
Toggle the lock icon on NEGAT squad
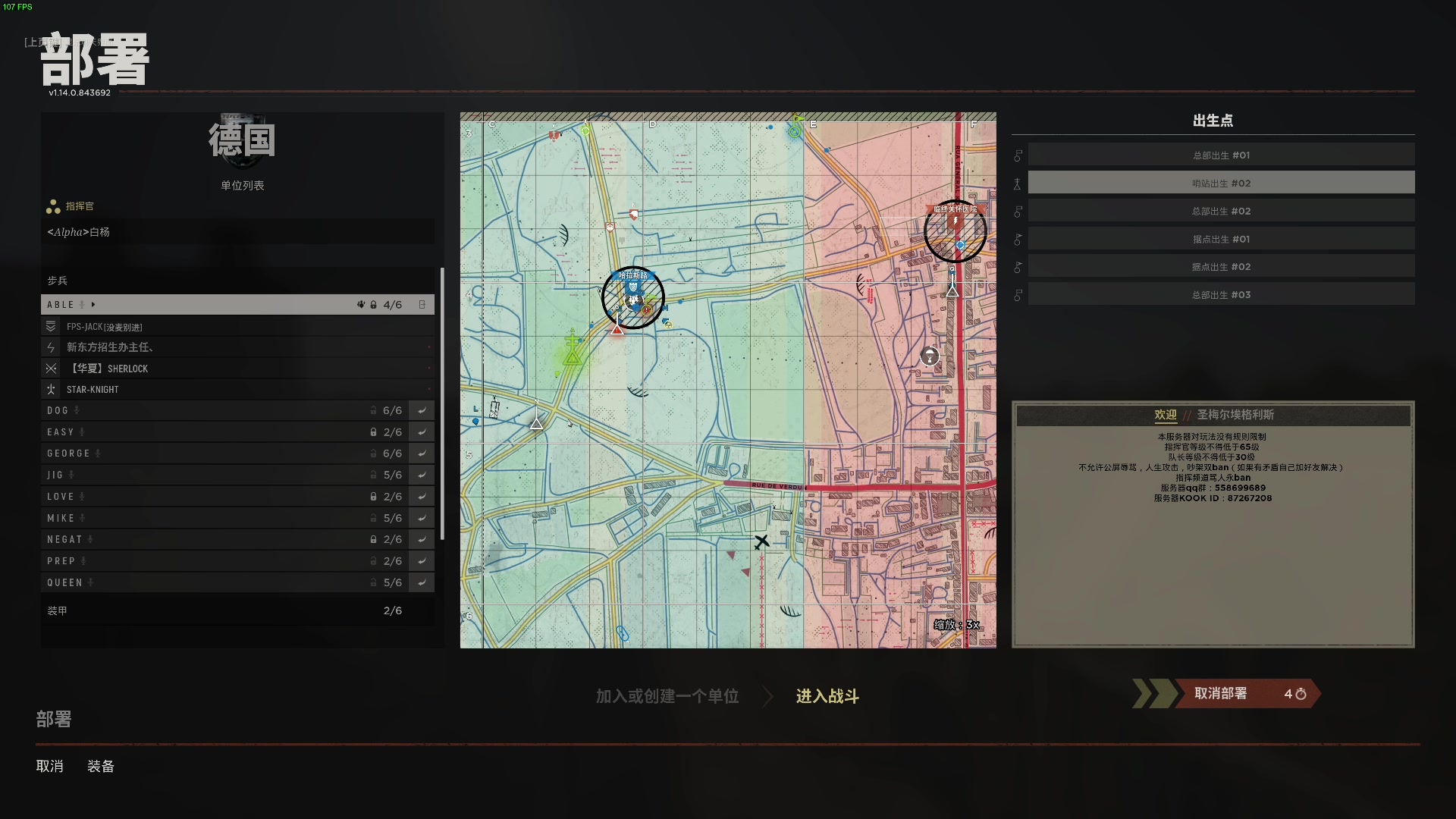click(x=373, y=540)
